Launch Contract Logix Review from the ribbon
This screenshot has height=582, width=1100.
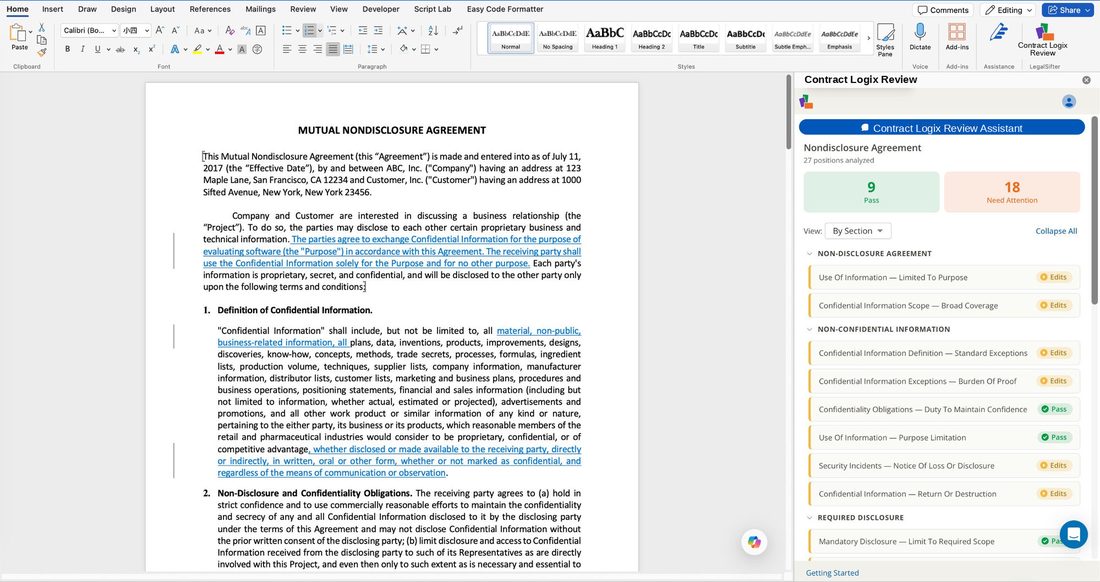1043,39
